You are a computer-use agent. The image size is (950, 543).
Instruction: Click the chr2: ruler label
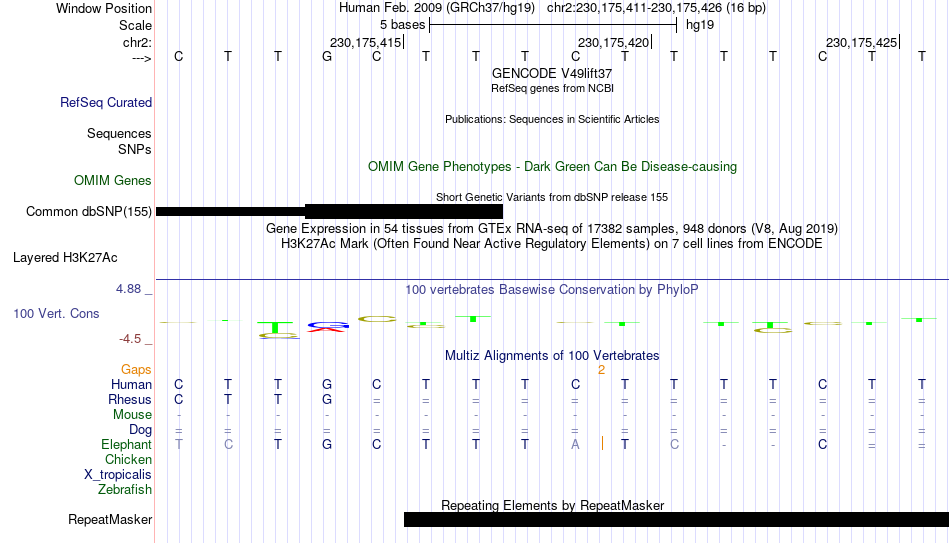point(137,42)
